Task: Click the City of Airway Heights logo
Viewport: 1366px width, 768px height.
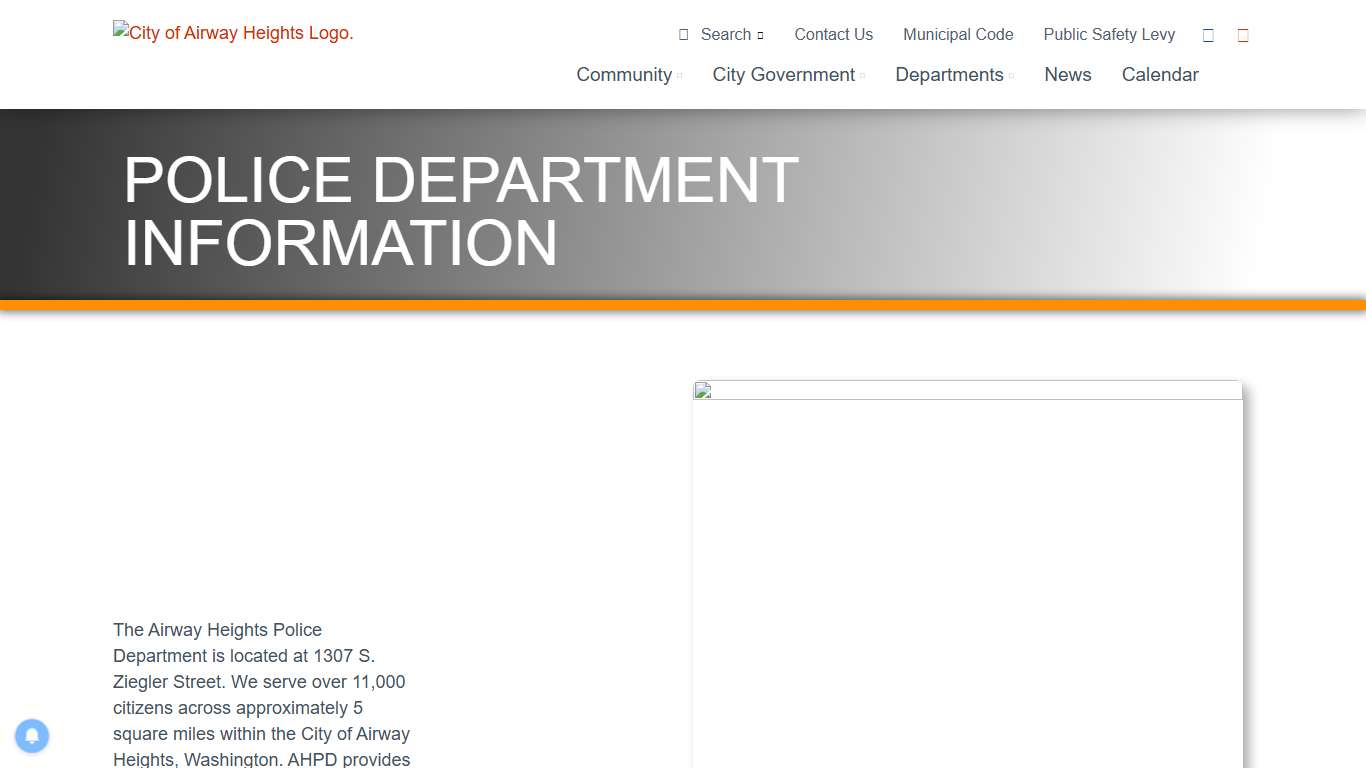Action: (x=233, y=32)
